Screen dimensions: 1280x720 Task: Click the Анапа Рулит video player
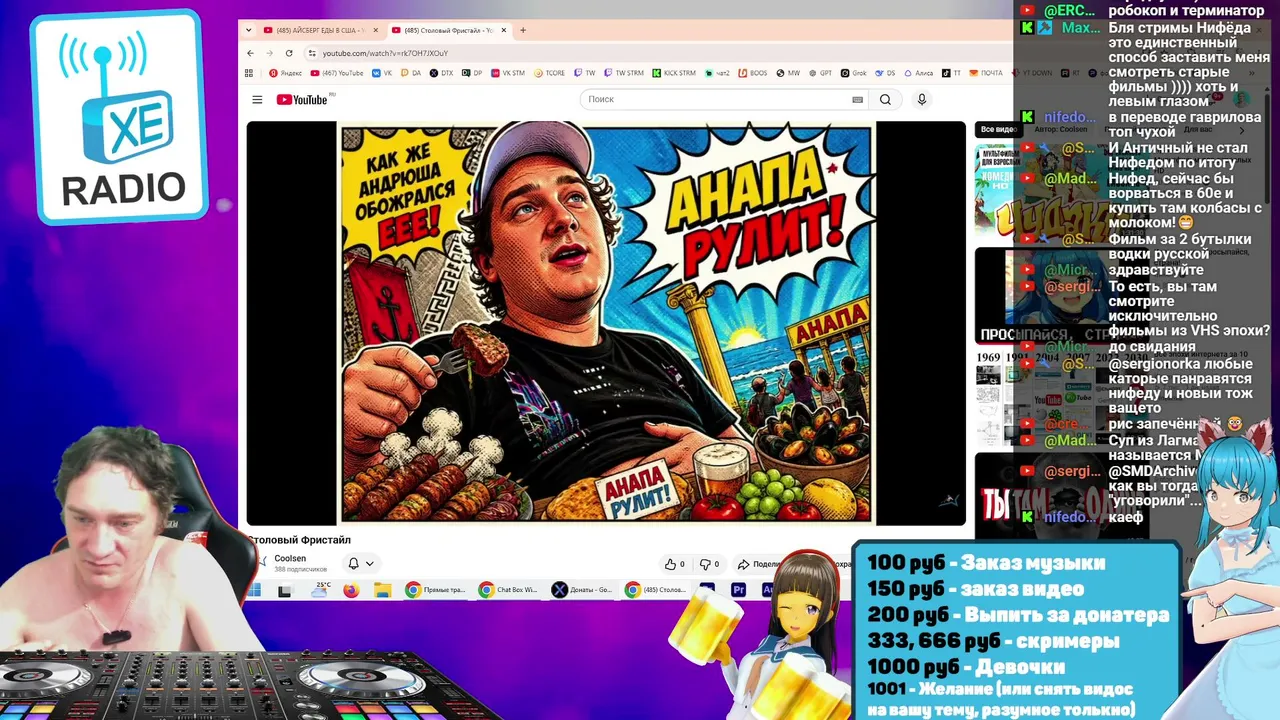[606, 323]
